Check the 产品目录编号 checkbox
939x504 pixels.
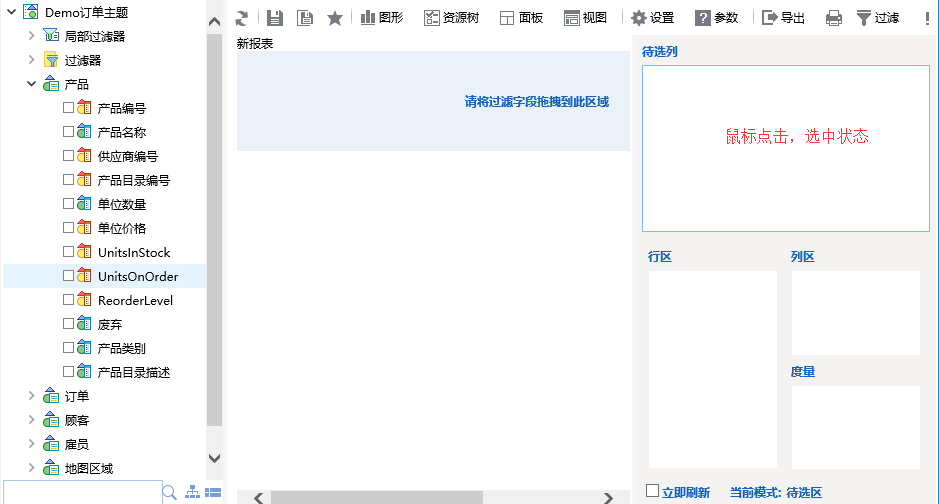[x=68, y=179]
